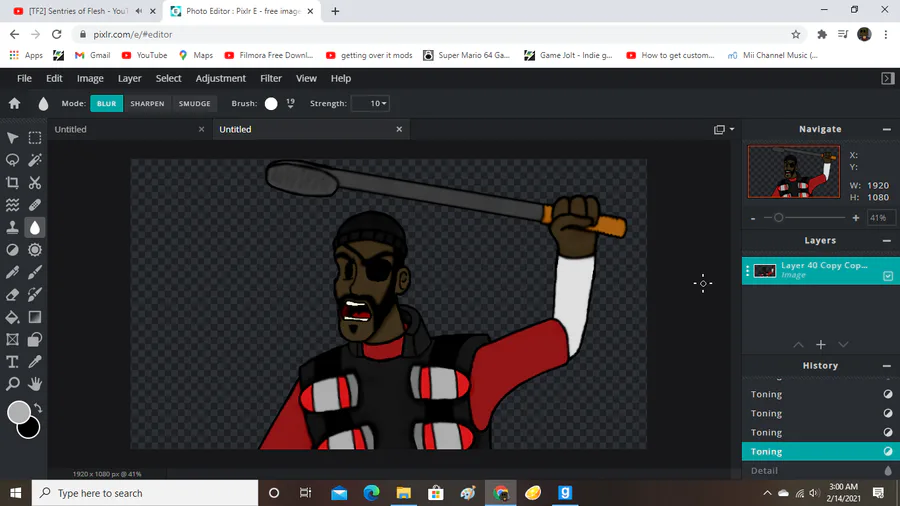
Task: Open the Select menu
Action: pyautogui.click(x=168, y=79)
